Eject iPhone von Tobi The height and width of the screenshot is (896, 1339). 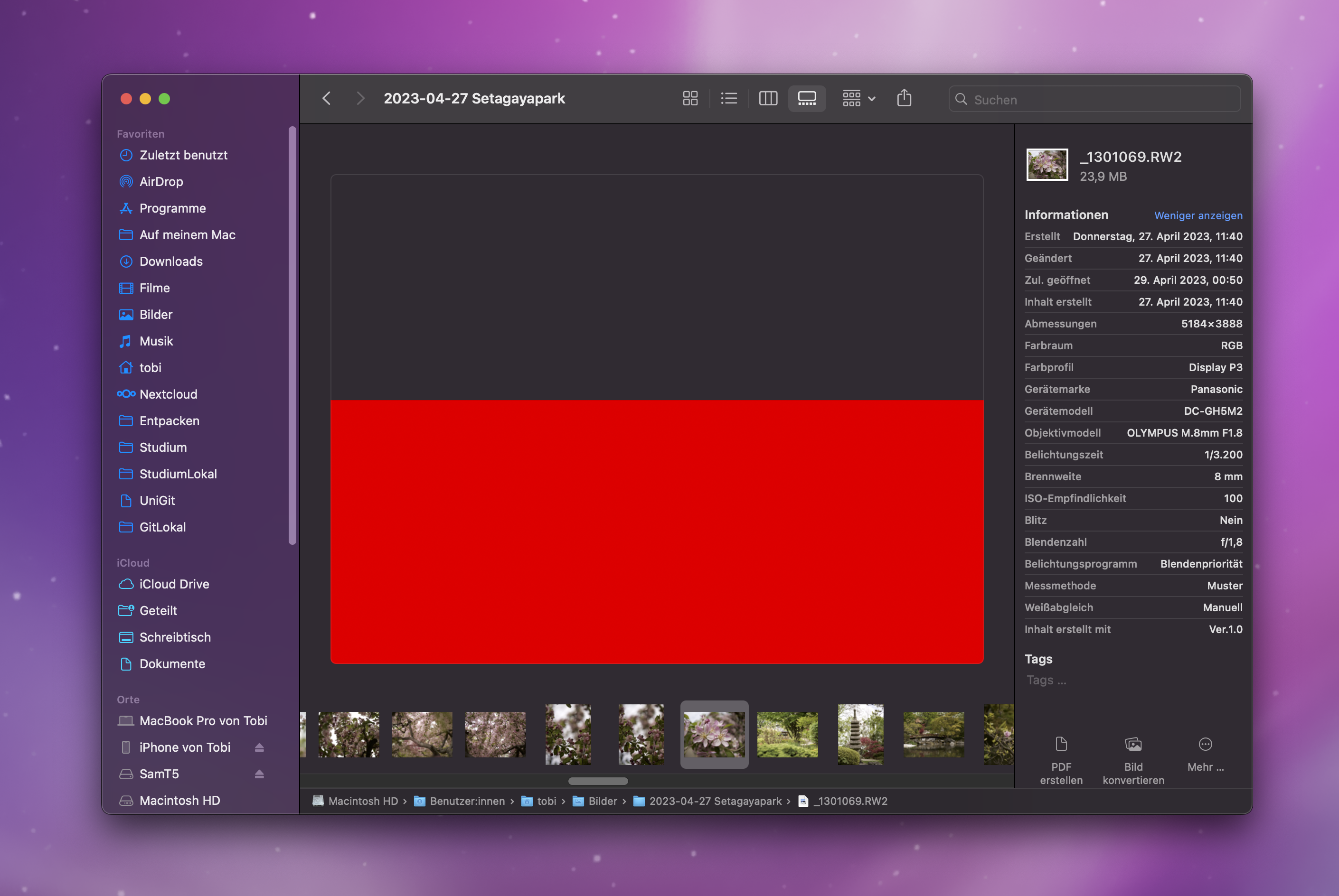click(x=259, y=747)
